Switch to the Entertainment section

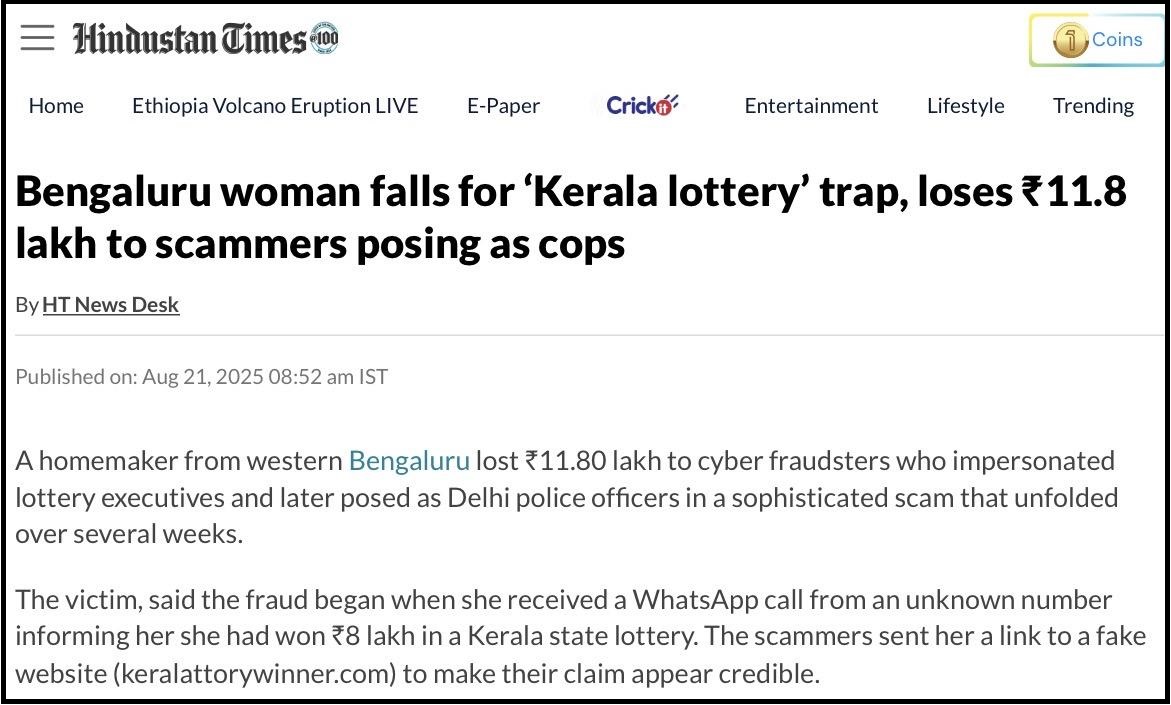(811, 106)
